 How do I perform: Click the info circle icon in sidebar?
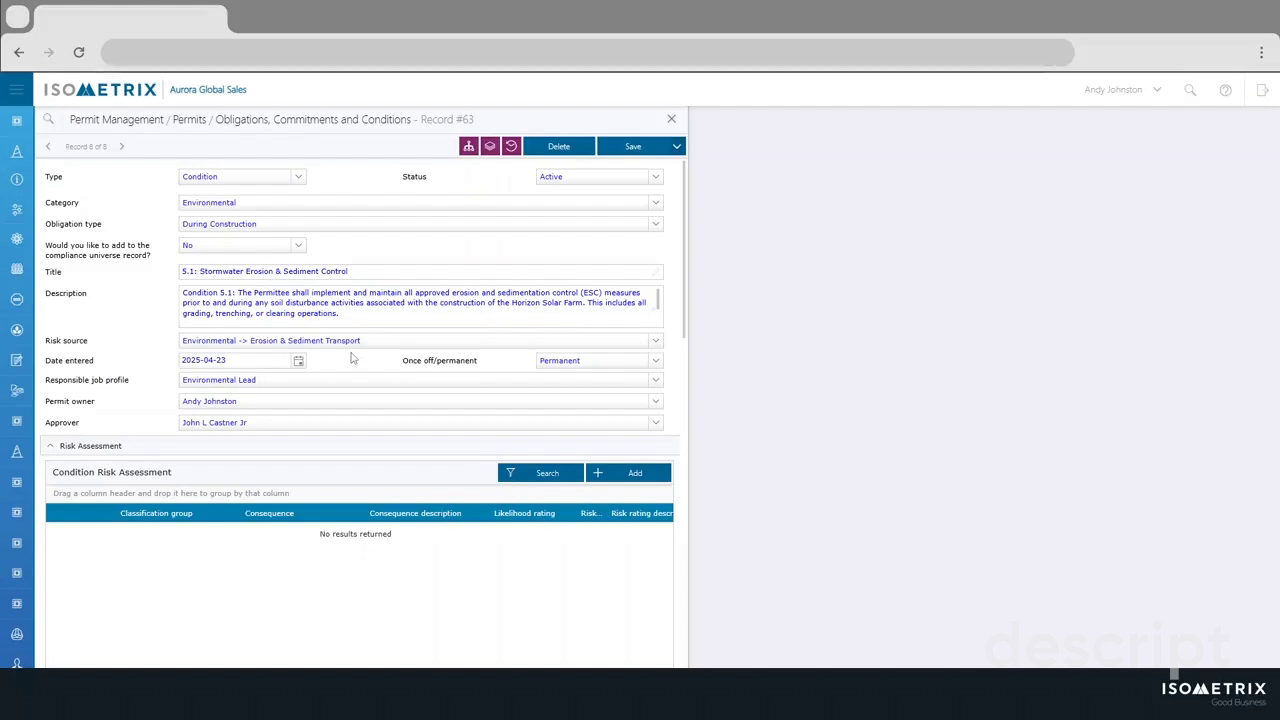coord(17,180)
